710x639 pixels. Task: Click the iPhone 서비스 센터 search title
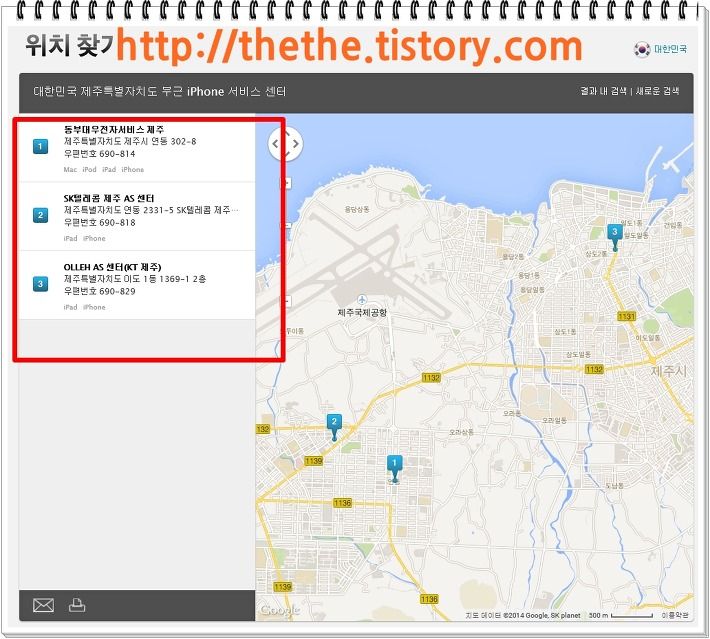tap(160, 91)
